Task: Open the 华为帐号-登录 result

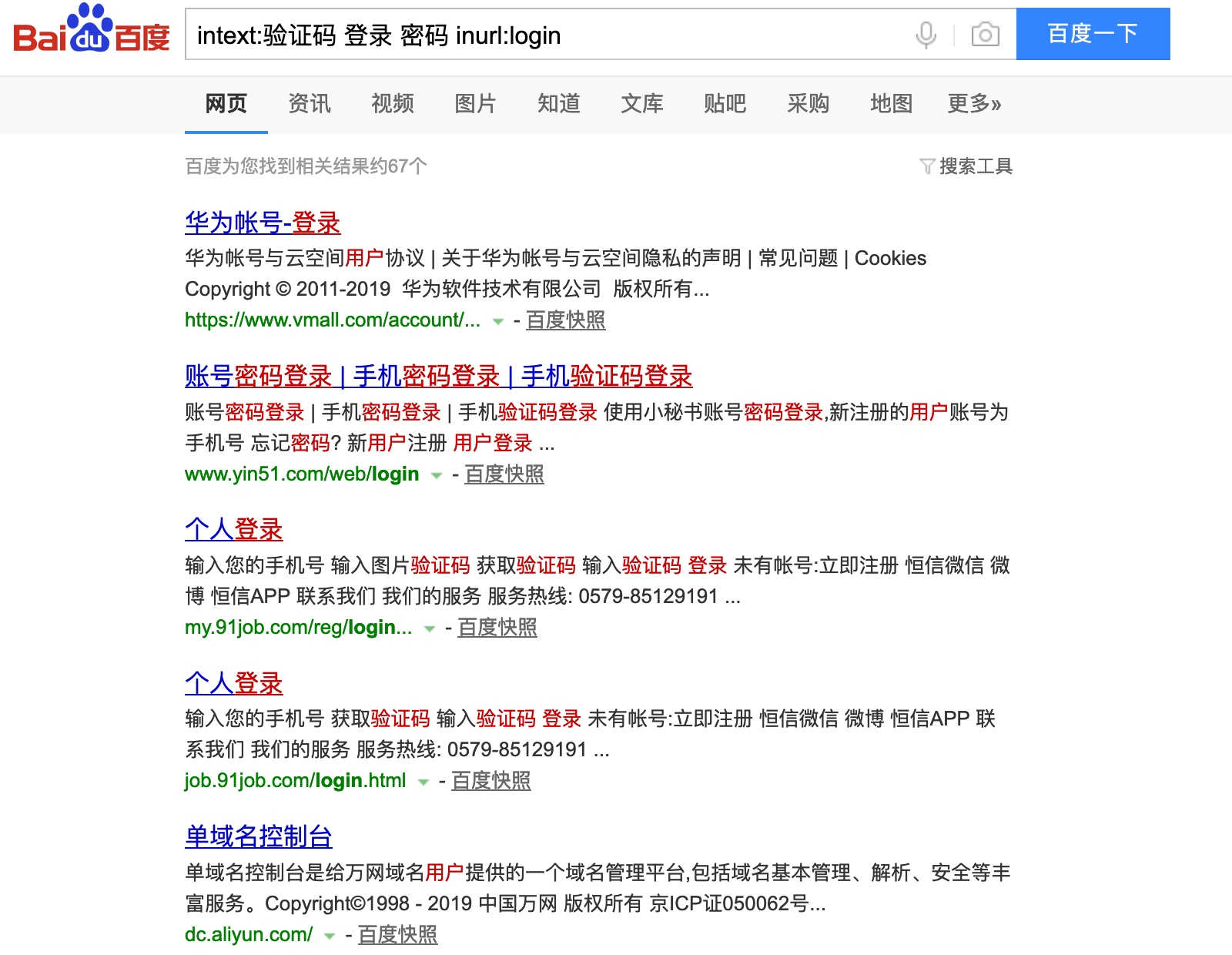Action: coord(263,223)
